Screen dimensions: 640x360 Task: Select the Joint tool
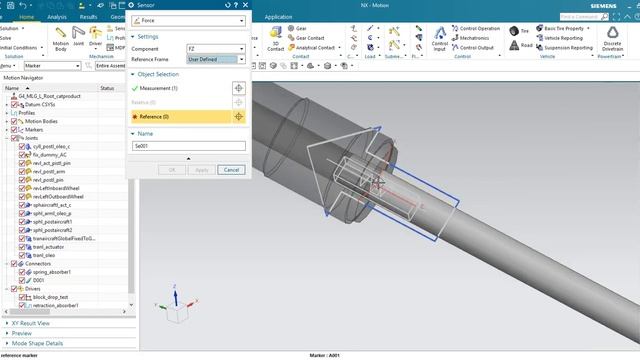78,36
